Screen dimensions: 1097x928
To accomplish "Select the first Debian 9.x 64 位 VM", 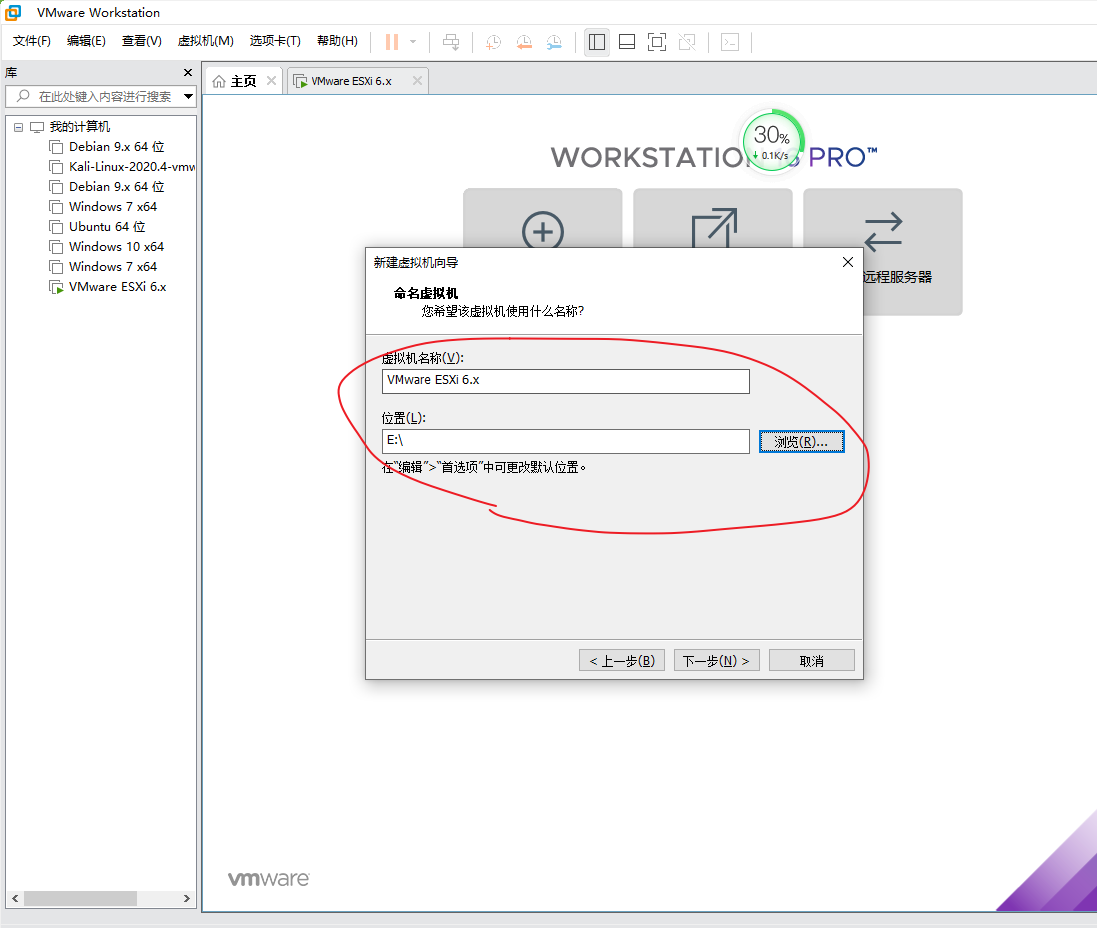I will coord(116,147).
